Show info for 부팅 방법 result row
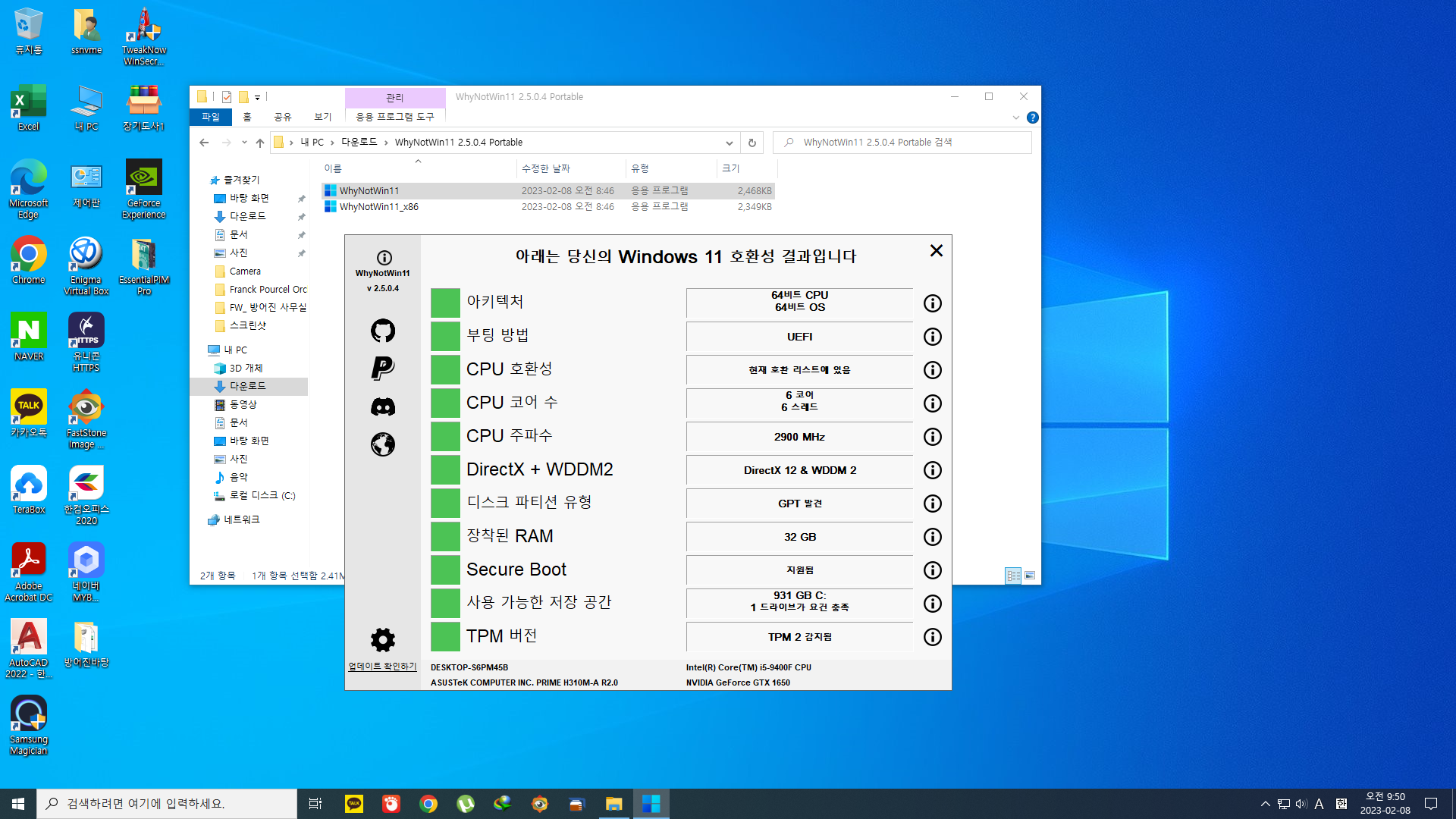 (x=933, y=337)
